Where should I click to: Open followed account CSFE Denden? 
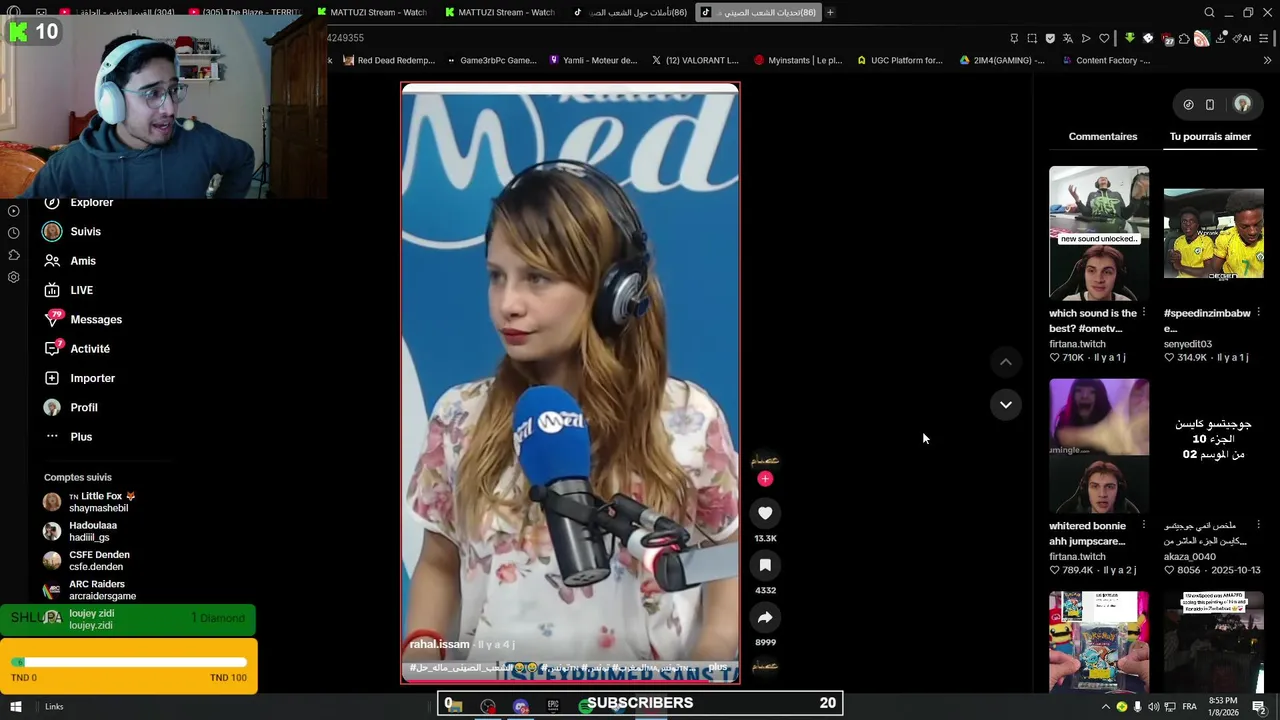click(x=87, y=561)
